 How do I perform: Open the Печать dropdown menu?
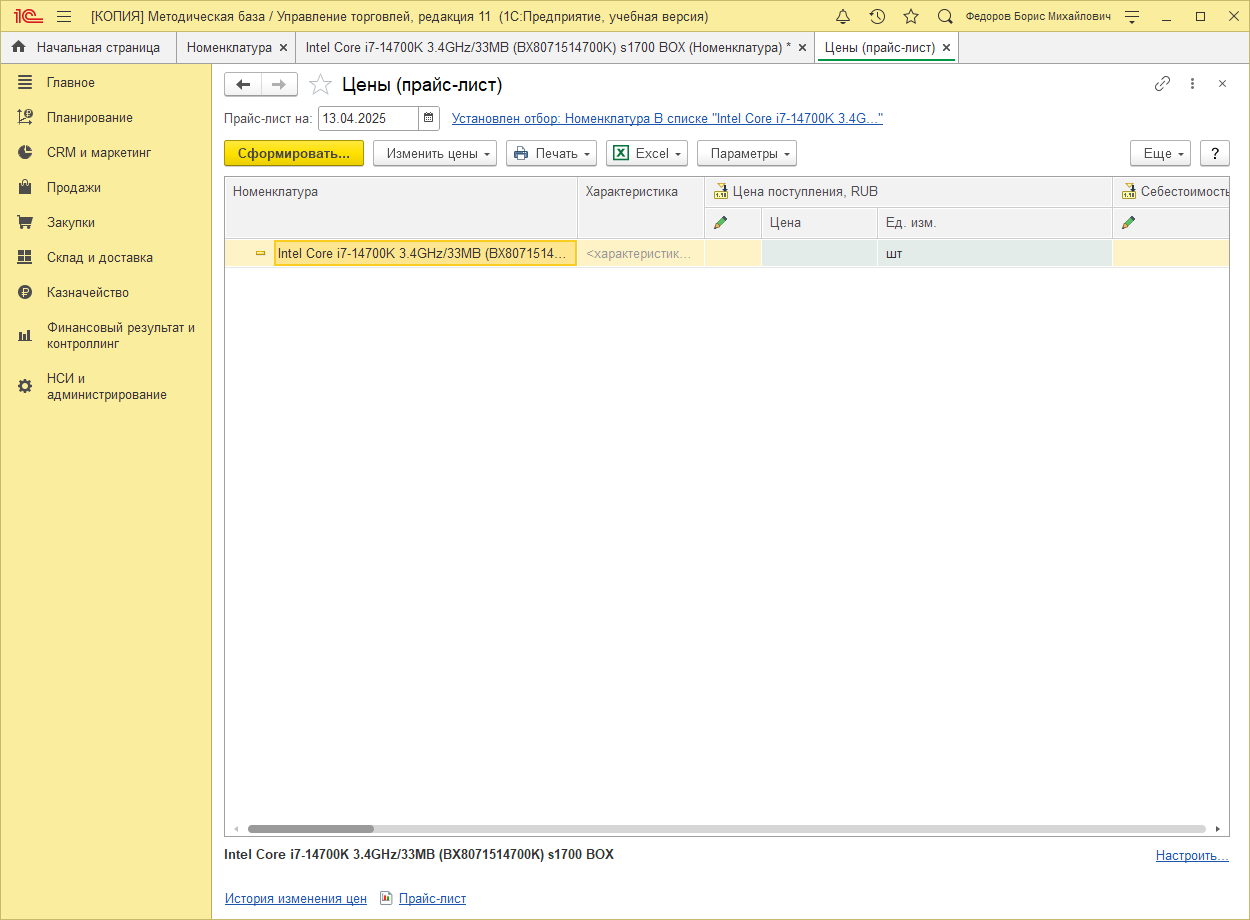coord(551,153)
